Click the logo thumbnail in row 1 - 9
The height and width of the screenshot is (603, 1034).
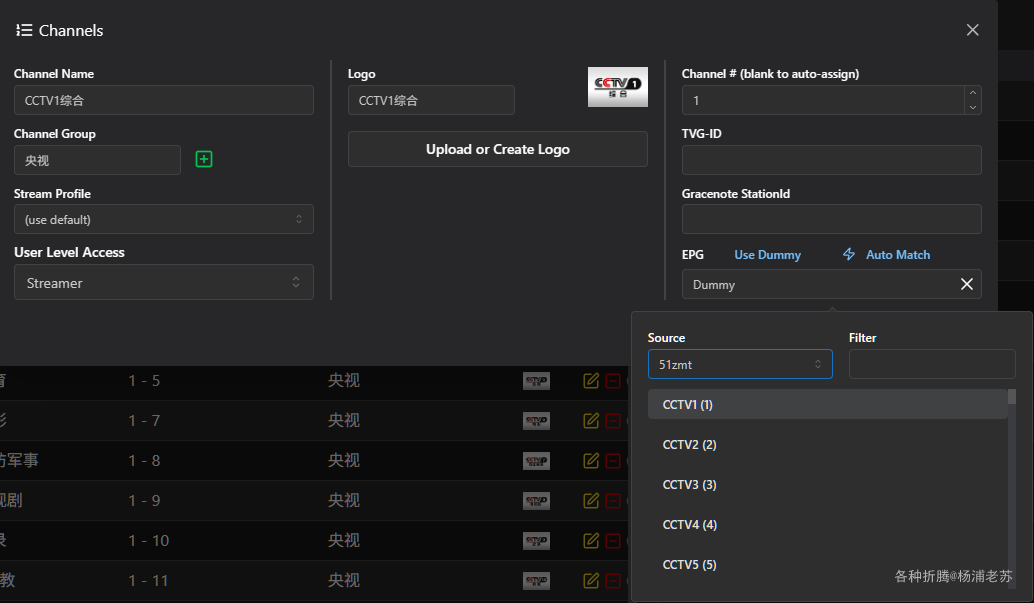536,501
